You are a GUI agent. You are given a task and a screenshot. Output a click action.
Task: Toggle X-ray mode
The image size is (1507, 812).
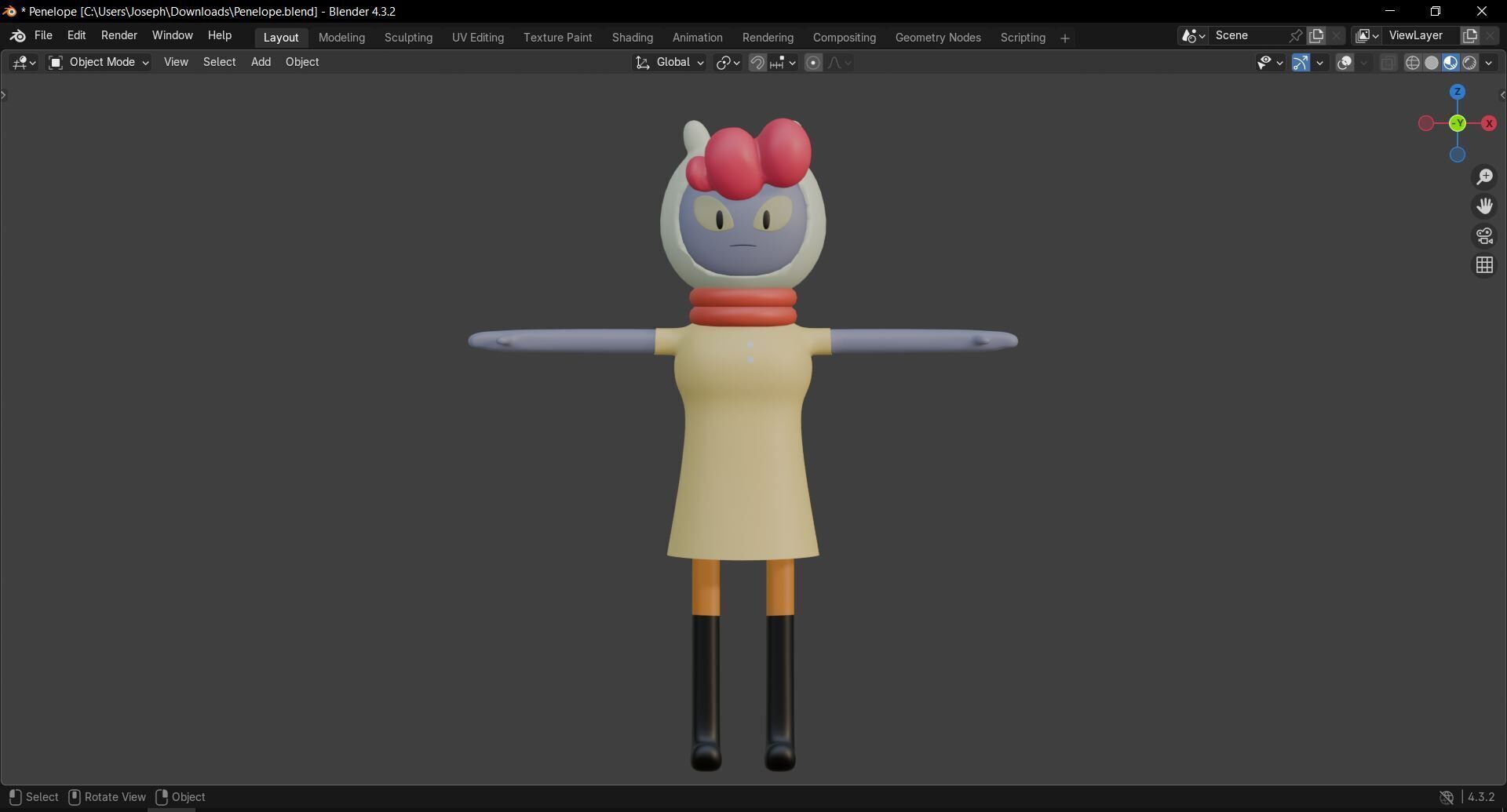(1388, 63)
